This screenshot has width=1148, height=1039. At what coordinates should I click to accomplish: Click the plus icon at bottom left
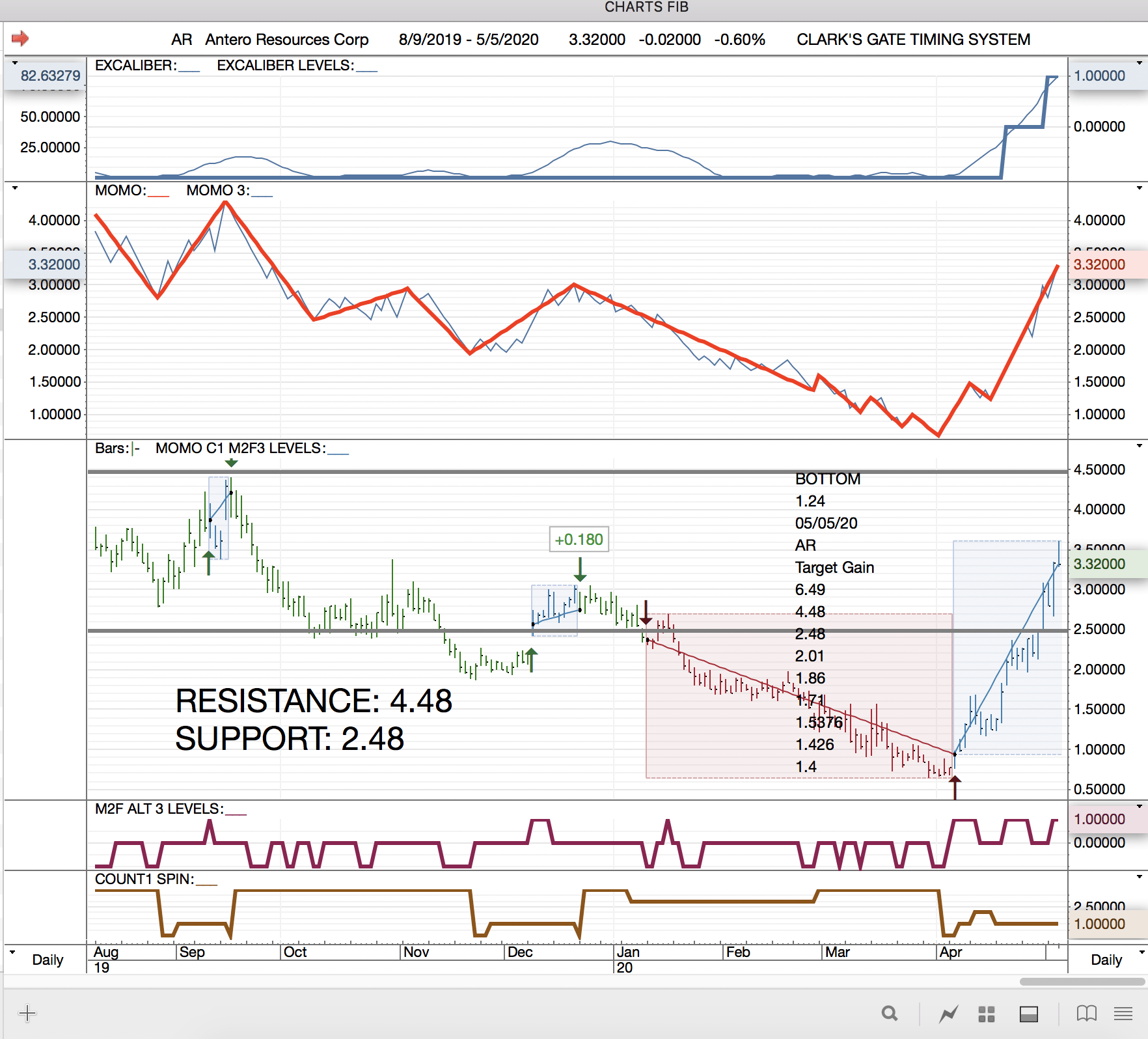point(27,1013)
